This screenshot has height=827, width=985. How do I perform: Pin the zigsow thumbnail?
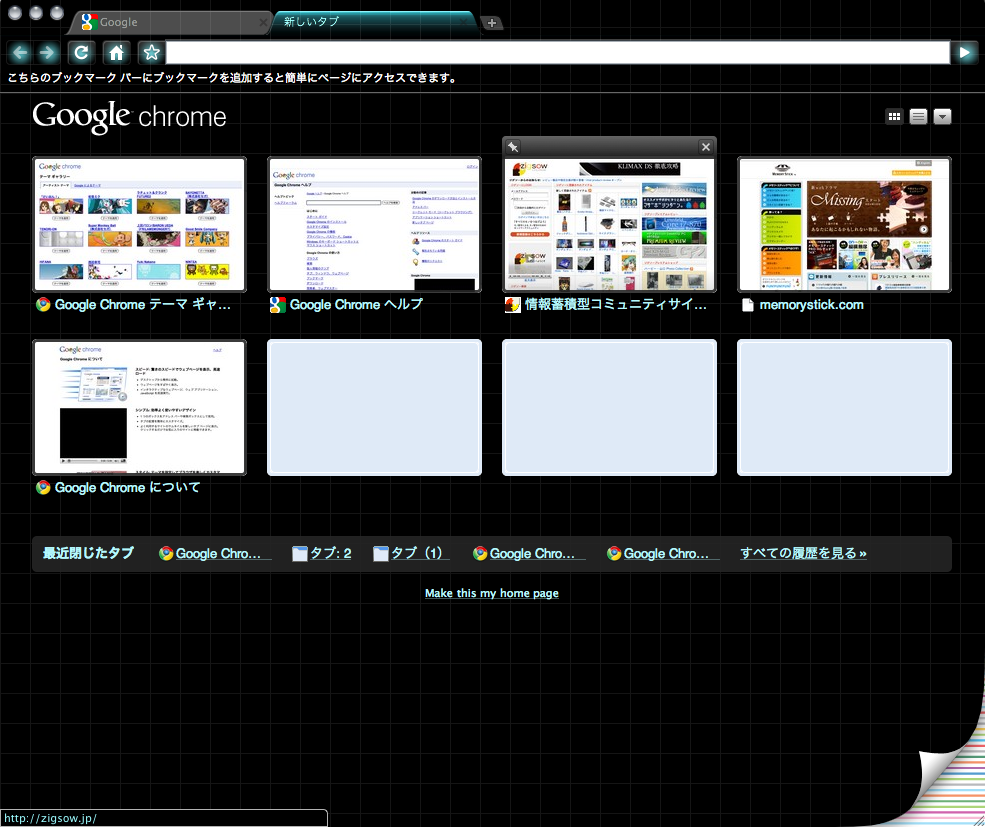click(x=513, y=147)
